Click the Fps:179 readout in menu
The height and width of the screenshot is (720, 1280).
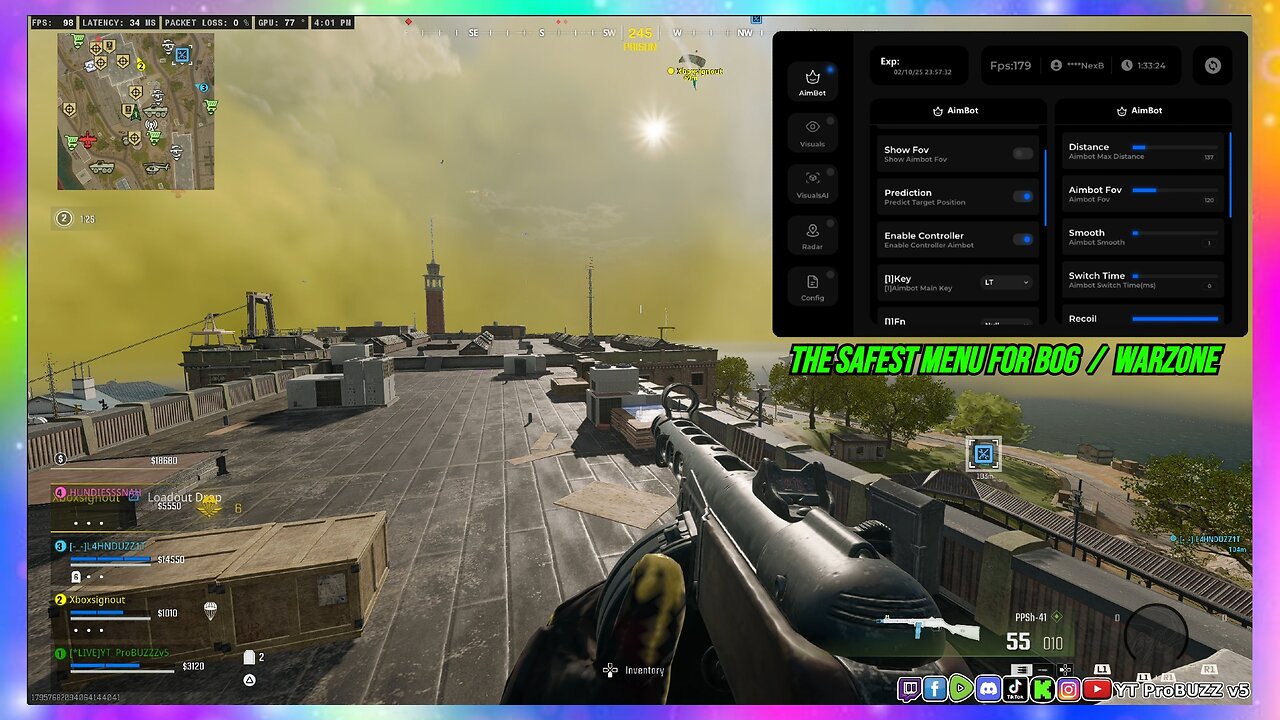coord(1010,65)
